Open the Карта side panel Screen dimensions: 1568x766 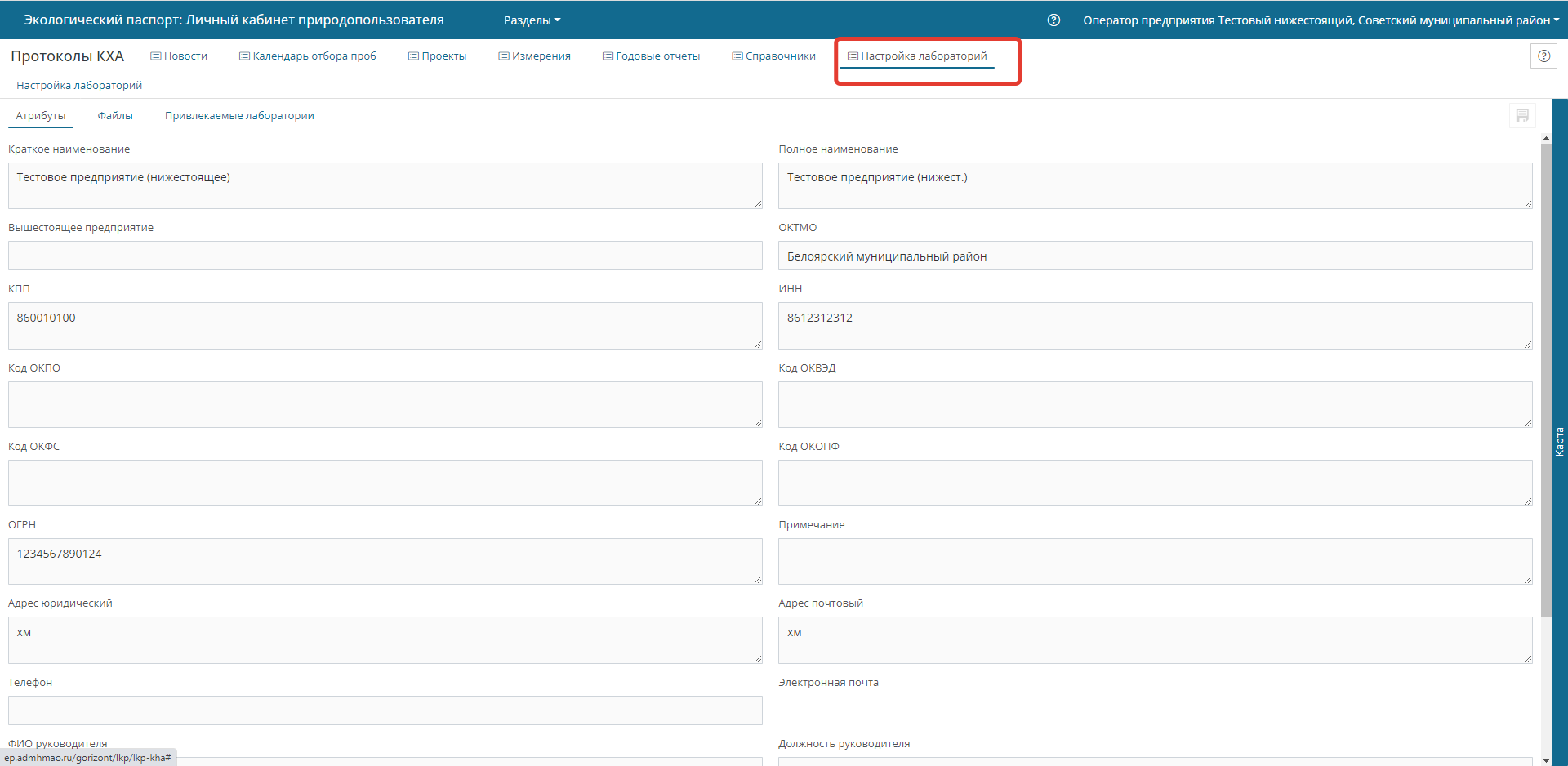coord(1559,441)
